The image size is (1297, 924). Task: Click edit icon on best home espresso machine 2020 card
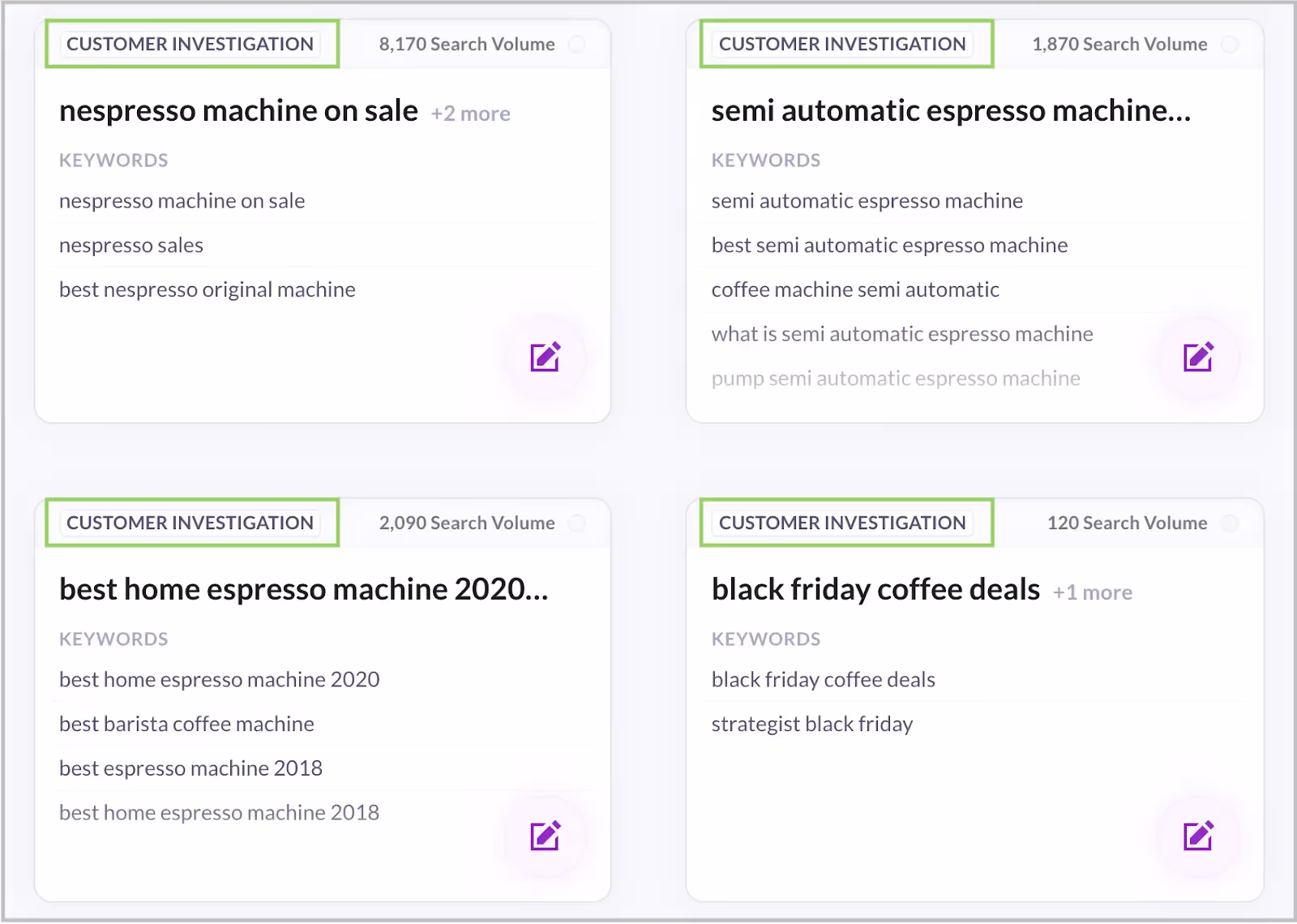coord(546,835)
